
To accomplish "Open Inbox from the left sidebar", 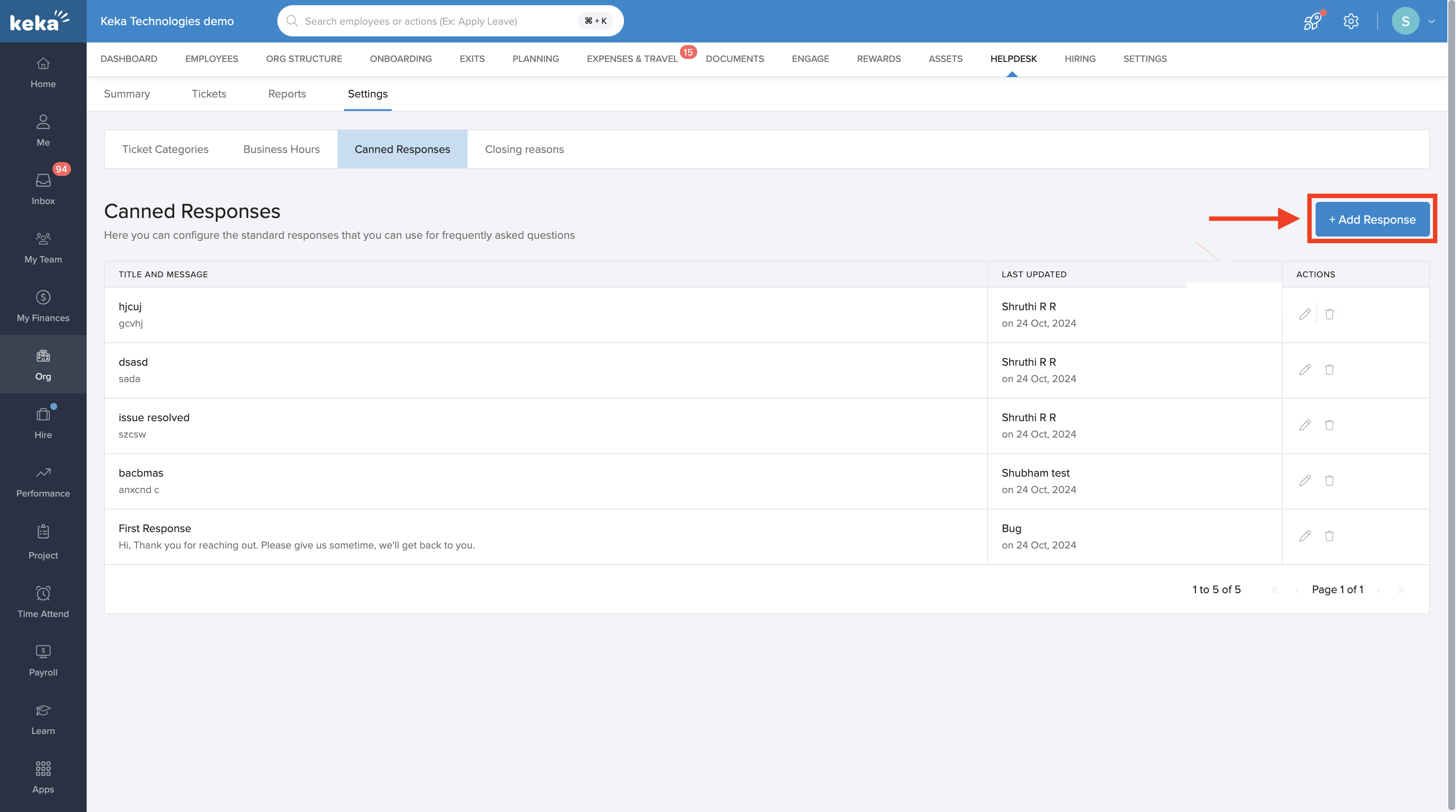I will pyautogui.click(x=43, y=189).
